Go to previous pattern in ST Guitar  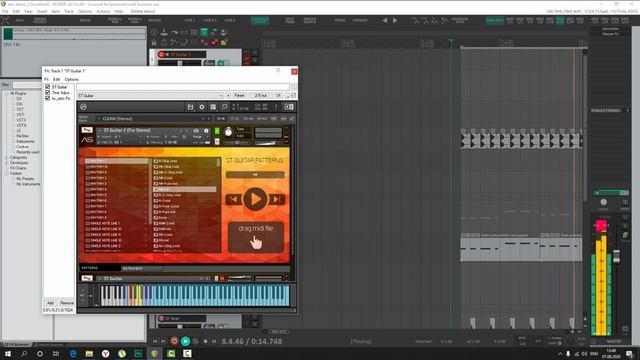pyautogui.click(x=233, y=199)
